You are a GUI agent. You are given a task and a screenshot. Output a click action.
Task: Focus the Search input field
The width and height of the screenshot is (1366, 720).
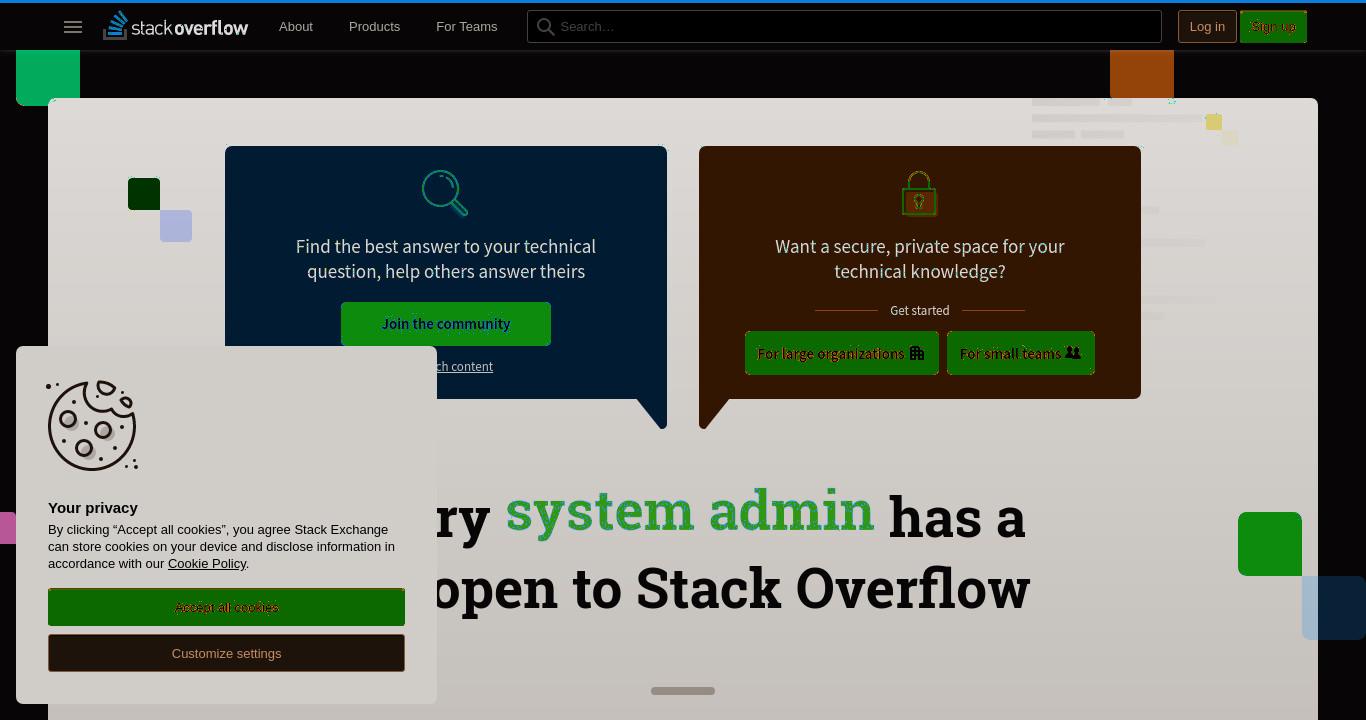[844, 26]
